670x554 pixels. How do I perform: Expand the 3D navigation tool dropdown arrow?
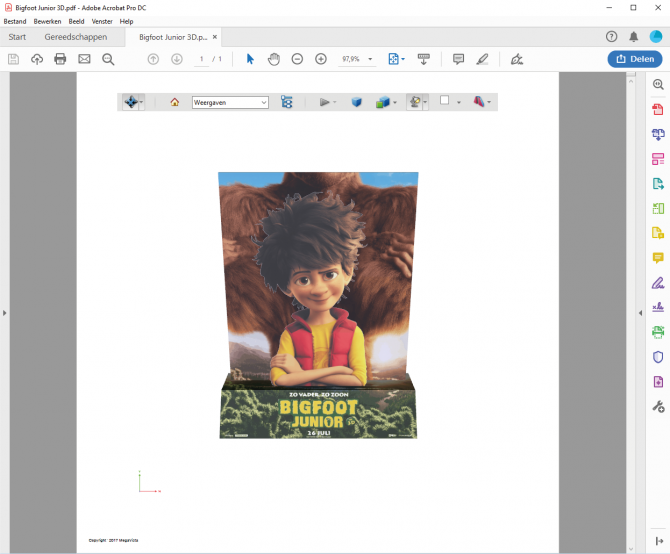(141, 103)
